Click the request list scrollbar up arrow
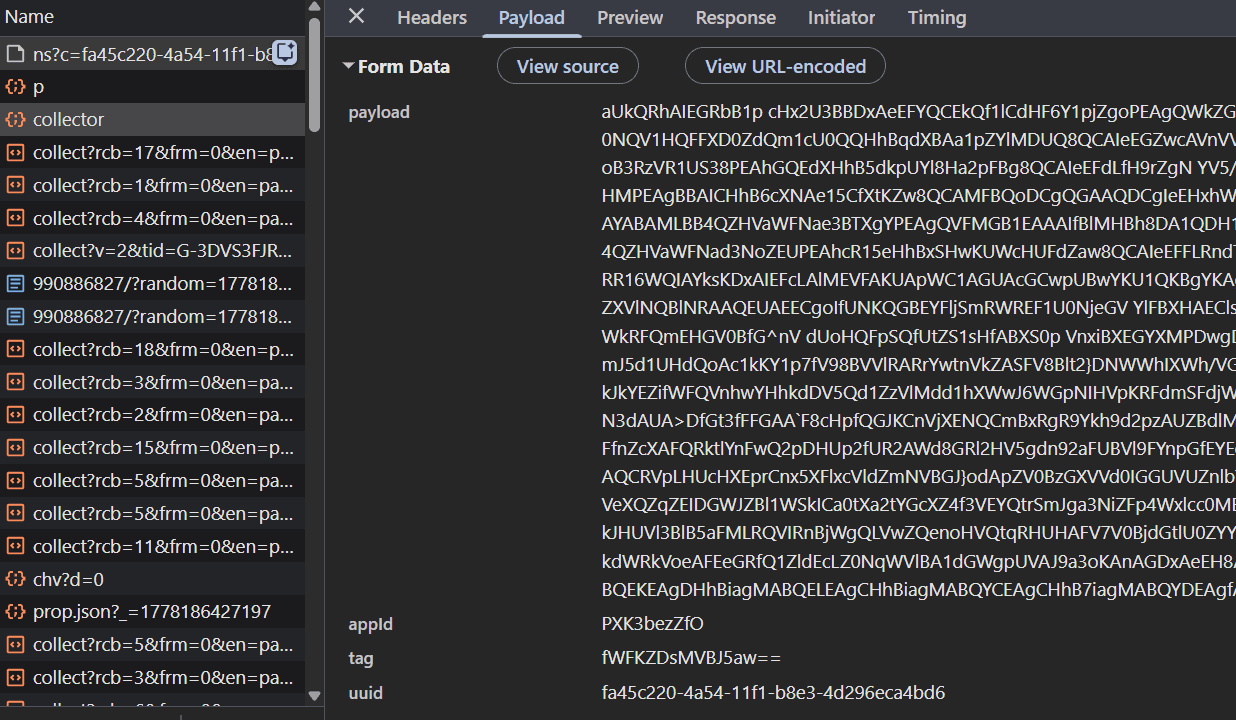Viewport: 1236px width, 720px height. tap(314, 8)
